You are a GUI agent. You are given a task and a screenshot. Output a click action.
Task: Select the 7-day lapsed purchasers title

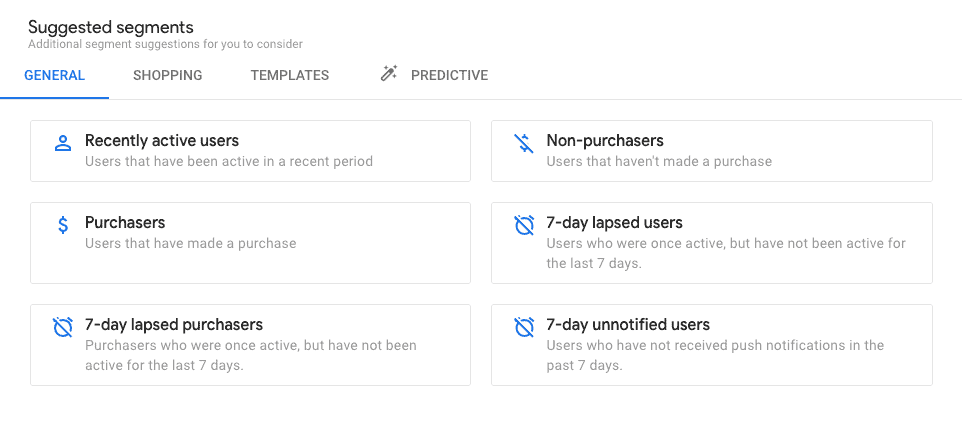point(174,324)
